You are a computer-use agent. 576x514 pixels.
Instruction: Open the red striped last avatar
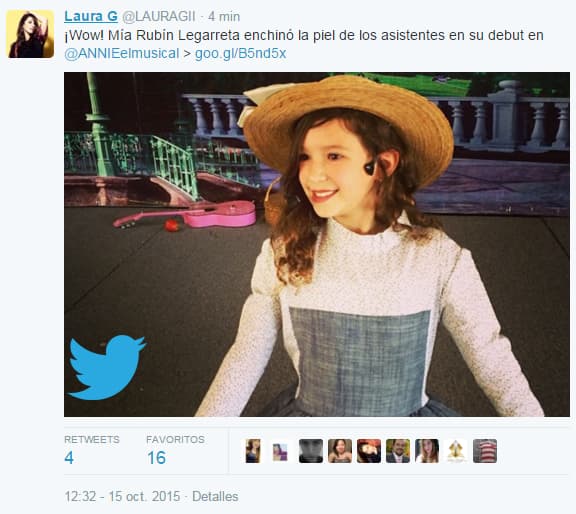click(485, 451)
